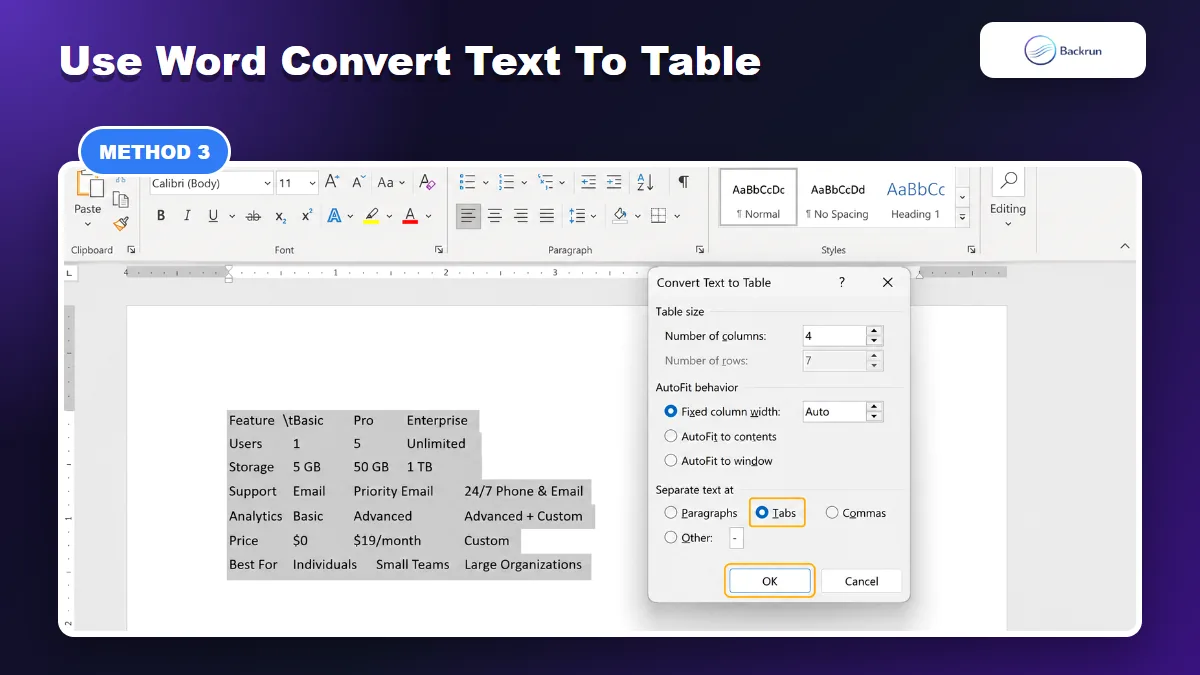Justify the paragraph text
Screen dimensions: 1200x675
coord(546,215)
